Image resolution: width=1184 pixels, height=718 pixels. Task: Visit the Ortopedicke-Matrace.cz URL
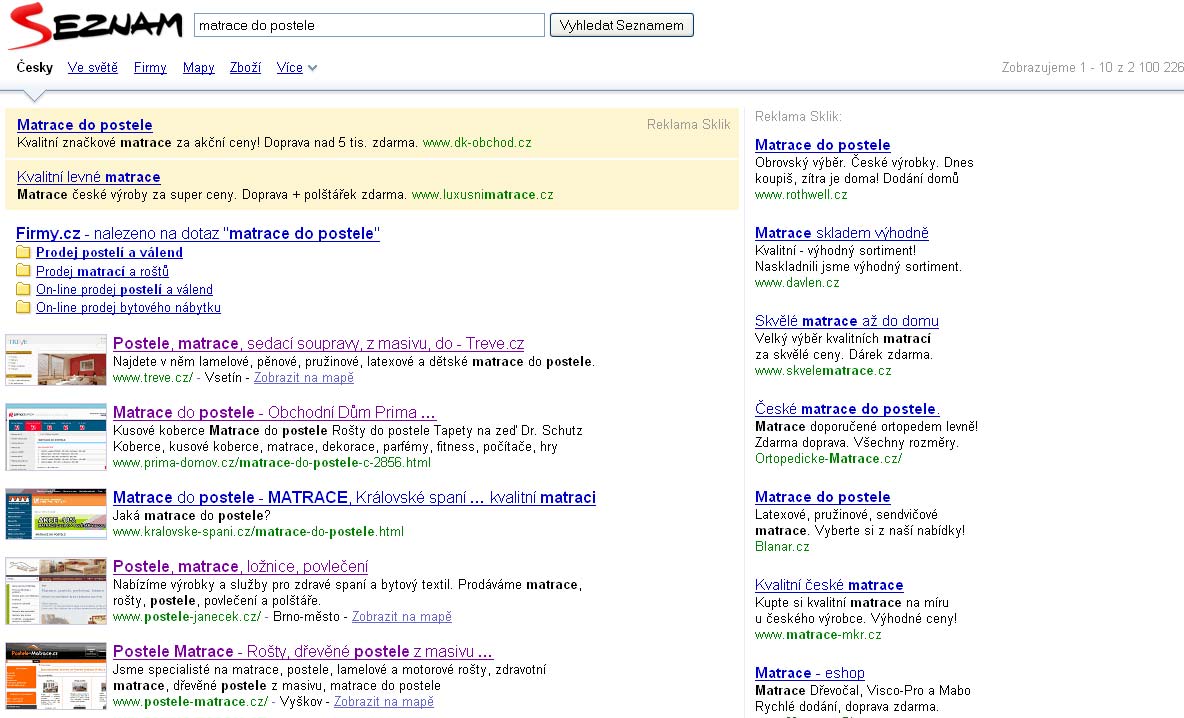click(x=828, y=458)
